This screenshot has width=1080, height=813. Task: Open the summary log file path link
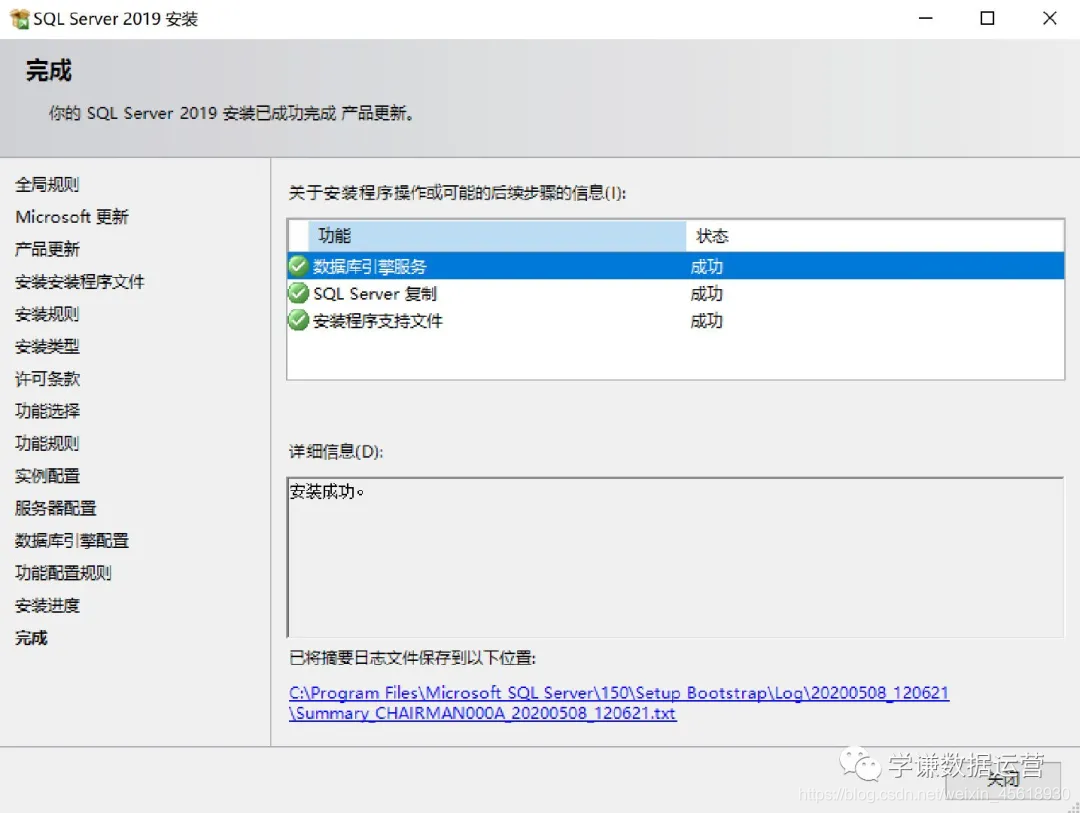click(619, 703)
